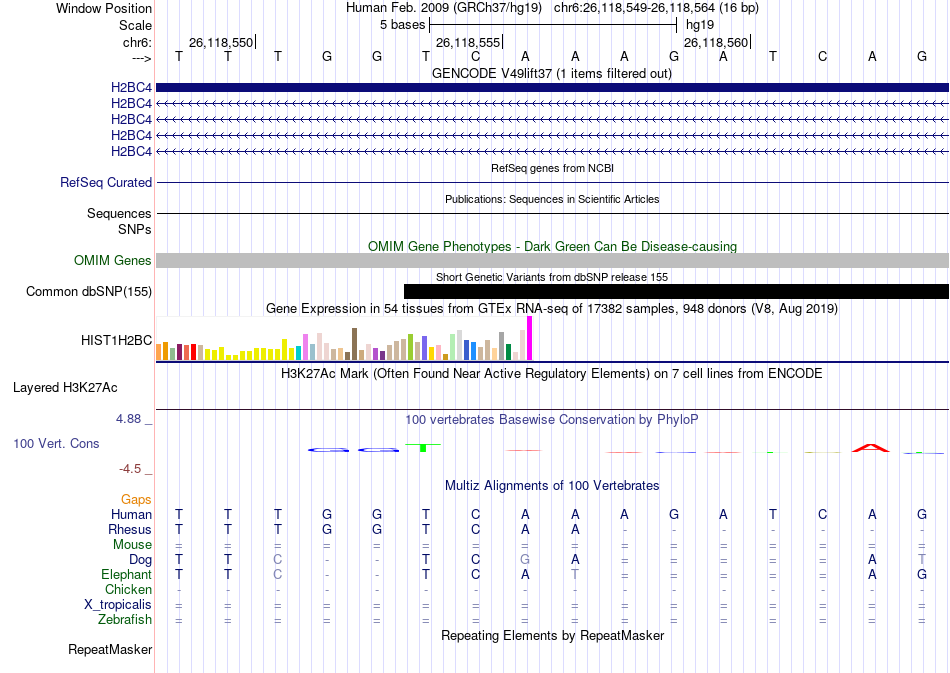Click the gray G base in the Dog row
The height and width of the screenshot is (673, 950).
pos(525,560)
